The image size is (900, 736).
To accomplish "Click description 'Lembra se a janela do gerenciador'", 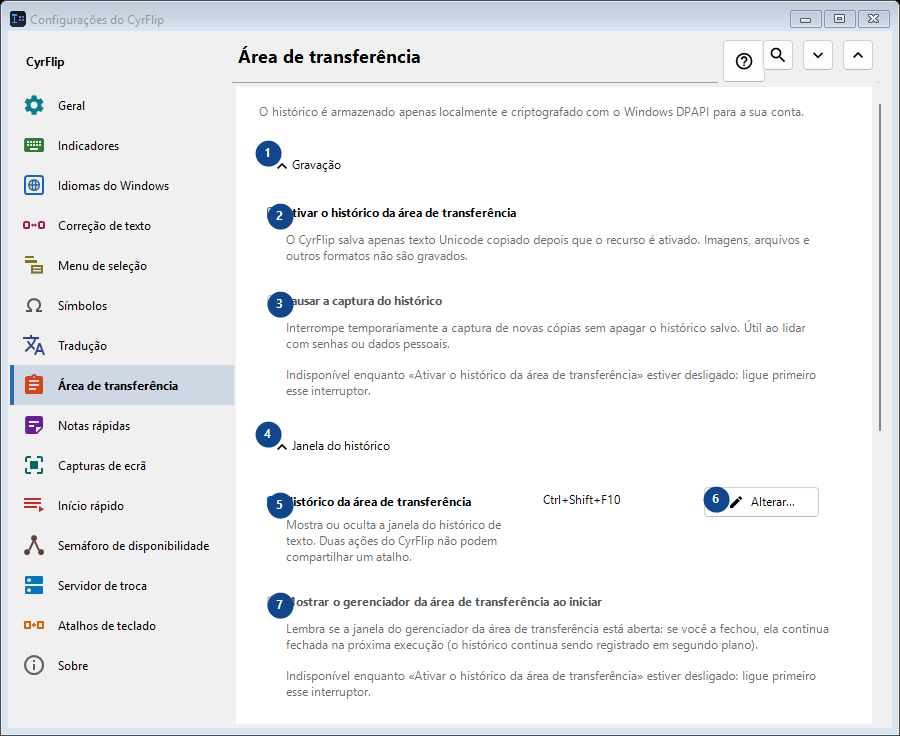I will pyautogui.click(x=557, y=637).
